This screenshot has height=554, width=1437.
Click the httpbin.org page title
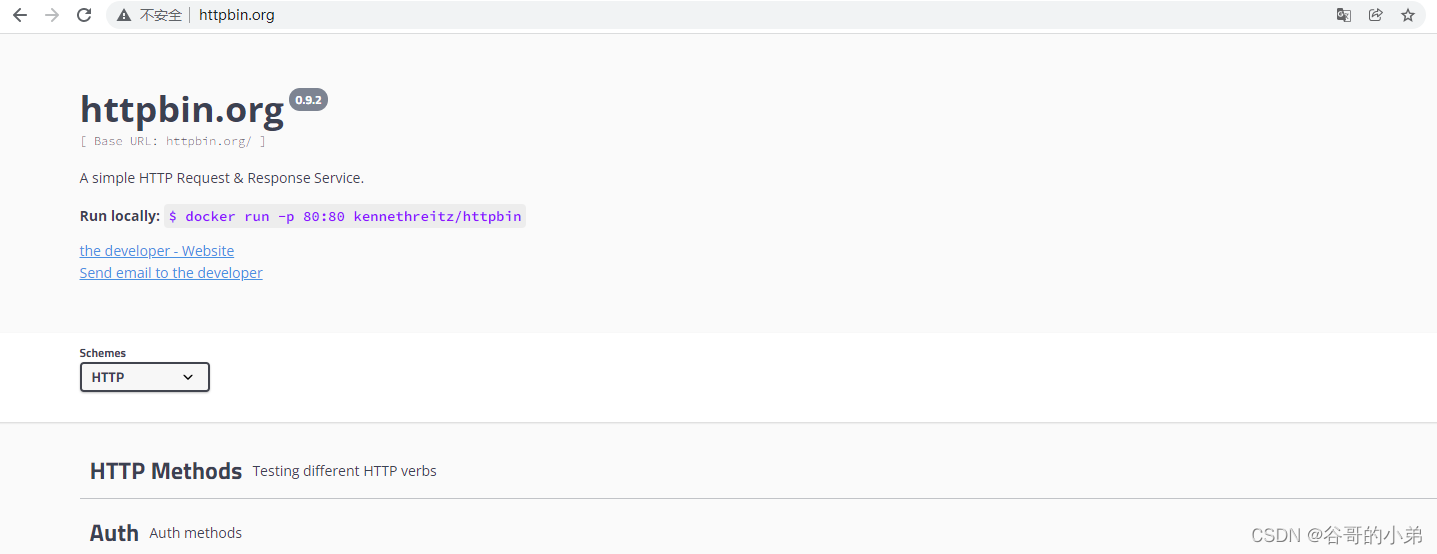pyautogui.click(x=182, y=110)
